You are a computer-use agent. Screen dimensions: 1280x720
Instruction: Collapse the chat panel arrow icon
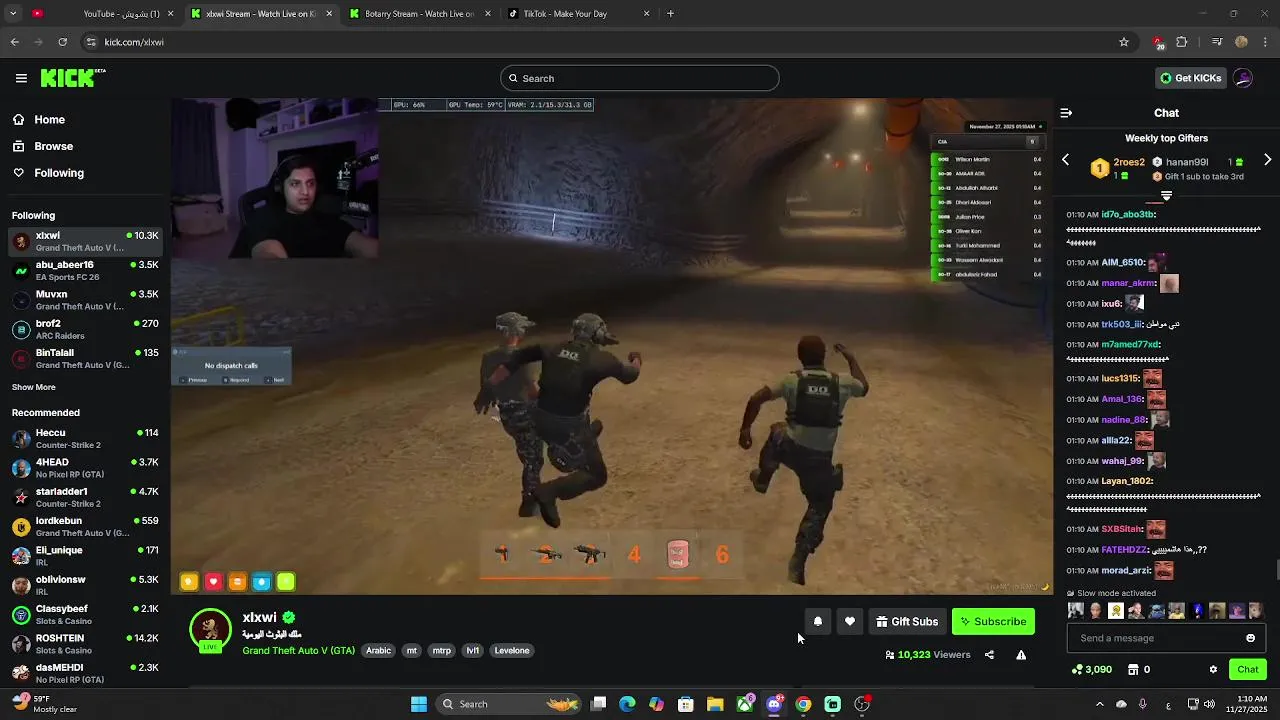tap(1066, 113)
